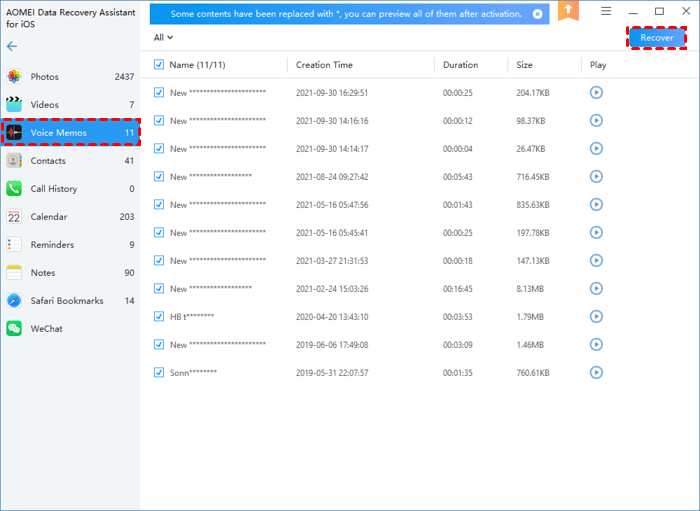Open Safari Bookmarks category
700x511 pixels.
(66, 300)
